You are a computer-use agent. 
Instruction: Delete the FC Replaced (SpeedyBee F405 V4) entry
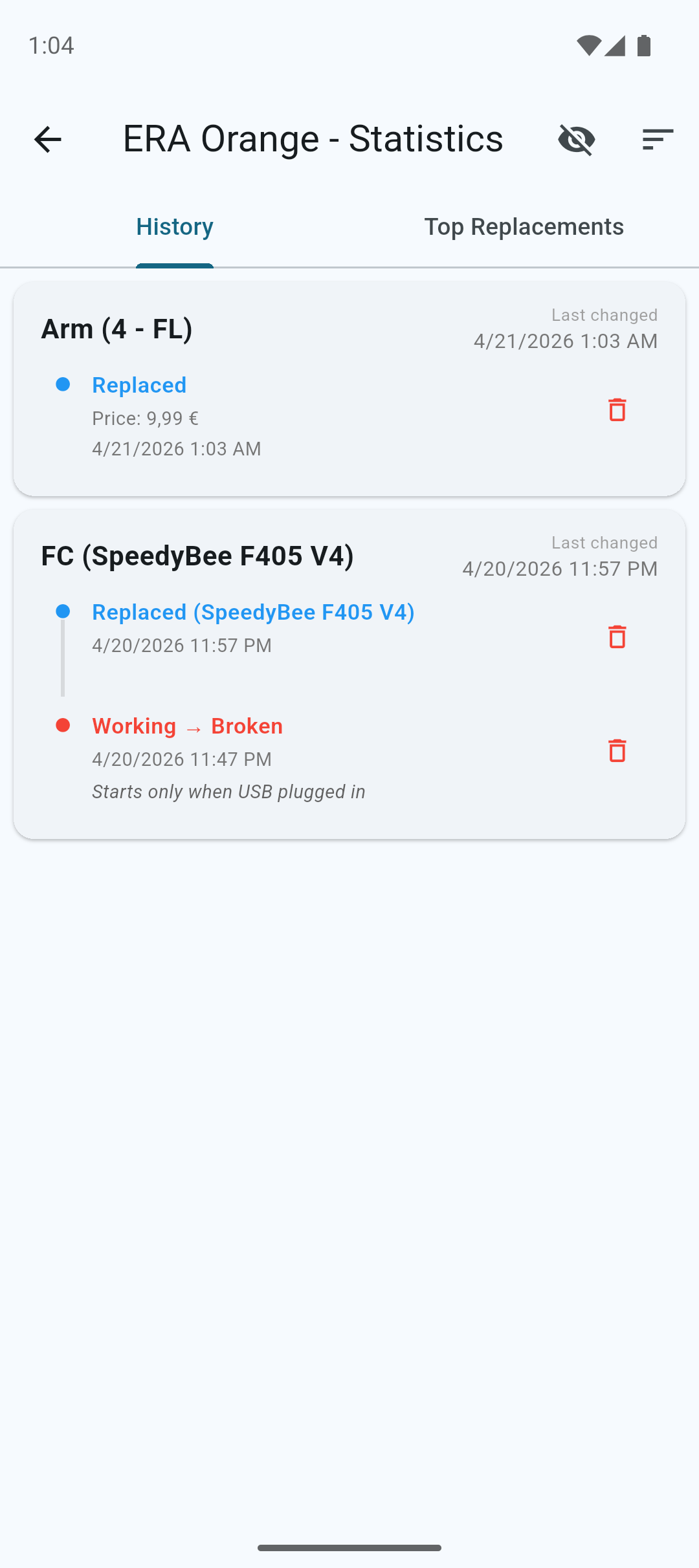pos(616,638)
